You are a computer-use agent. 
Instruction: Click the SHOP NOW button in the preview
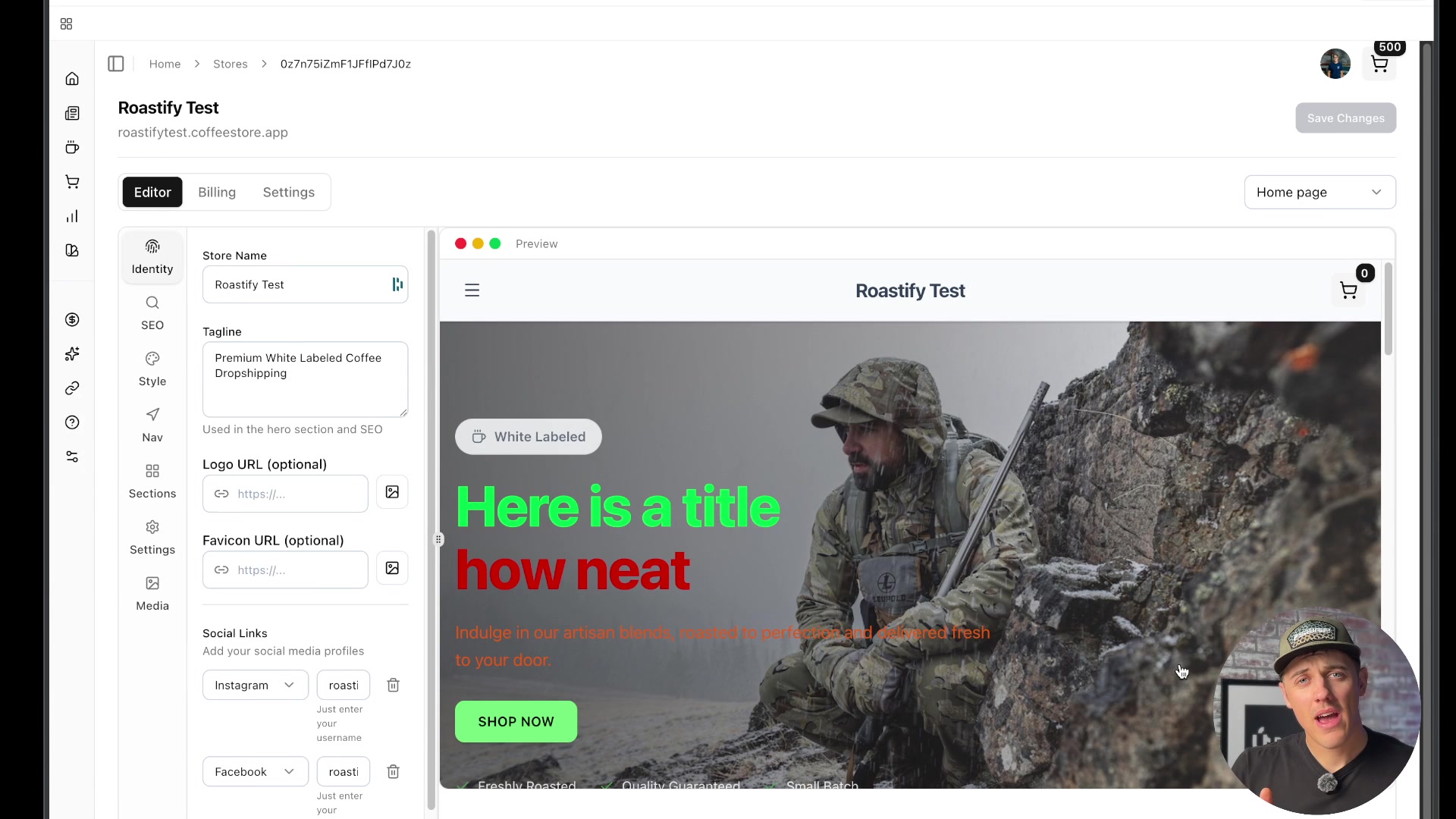coord(516,721)
